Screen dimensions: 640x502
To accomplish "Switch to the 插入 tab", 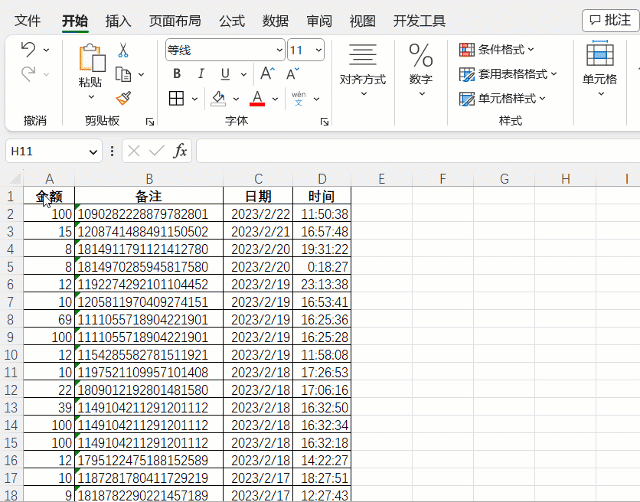I will point(118,20).
